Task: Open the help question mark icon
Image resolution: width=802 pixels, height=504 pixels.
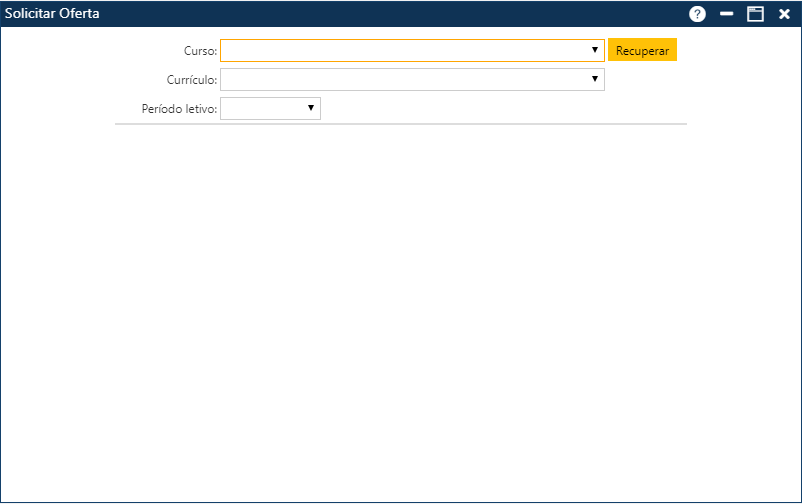Action: 697,14
